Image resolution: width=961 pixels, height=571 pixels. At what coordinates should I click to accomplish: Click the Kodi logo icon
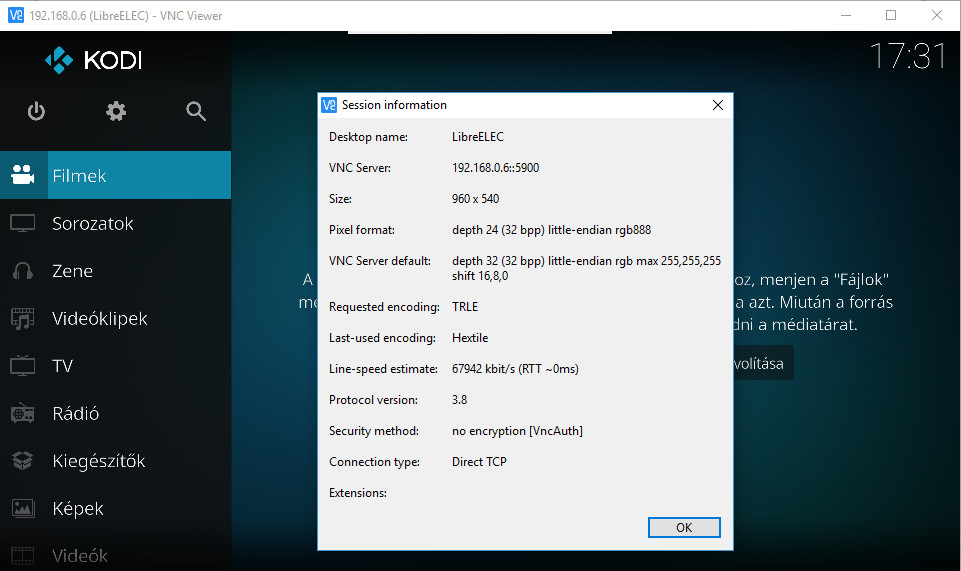[x=59, y=60]
